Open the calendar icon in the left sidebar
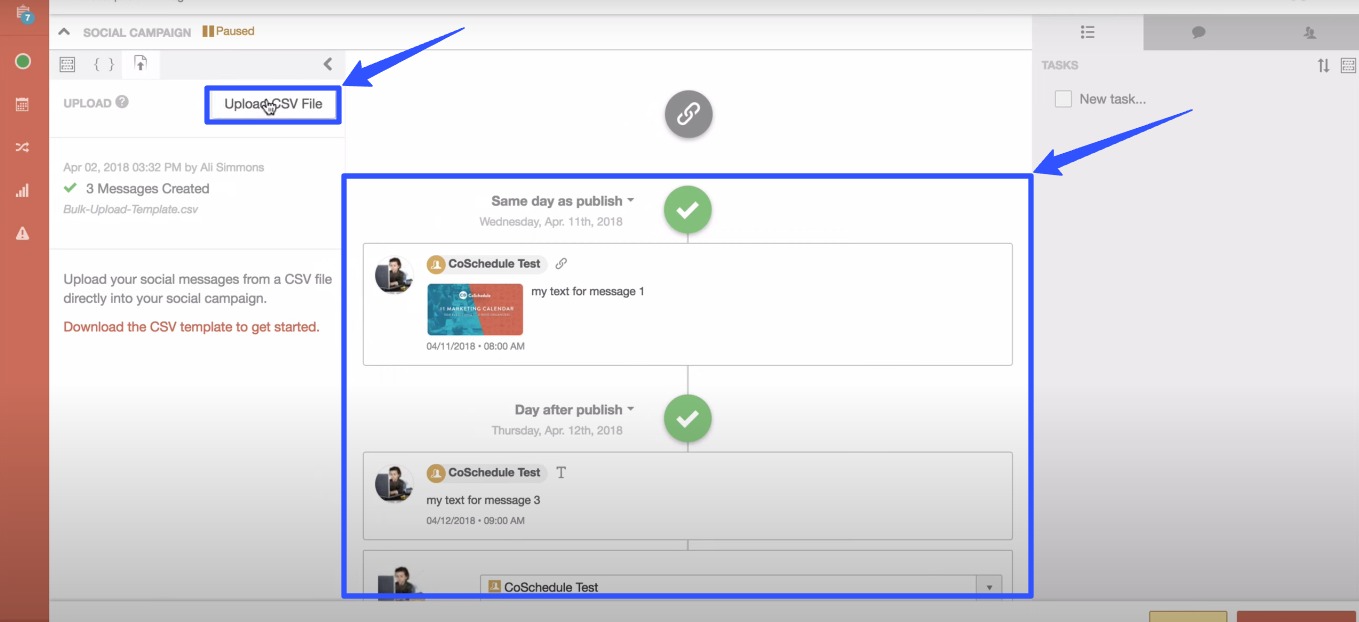 [x=22, y=104]
